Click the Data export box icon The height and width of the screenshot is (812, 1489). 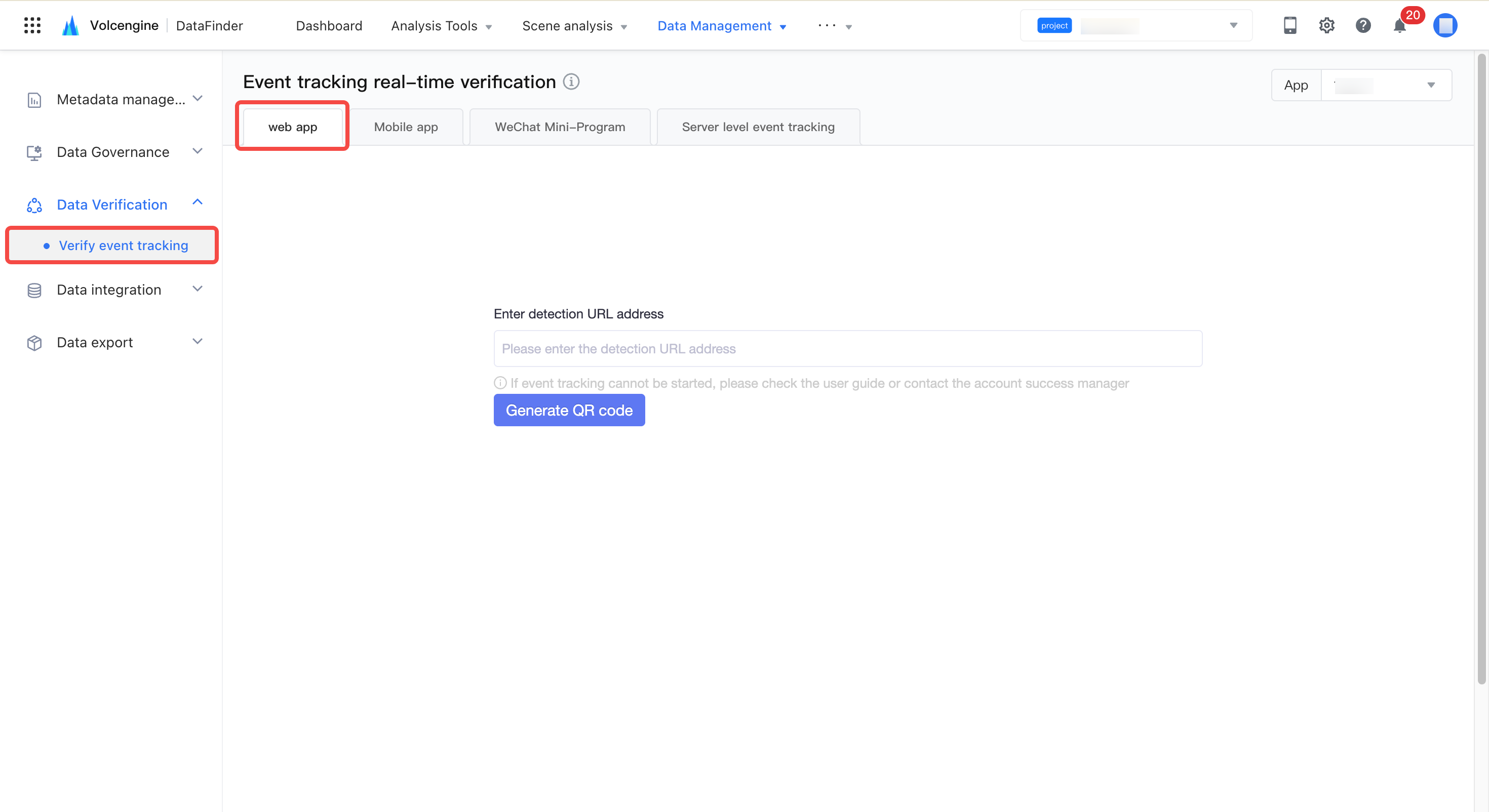point(34,343)
